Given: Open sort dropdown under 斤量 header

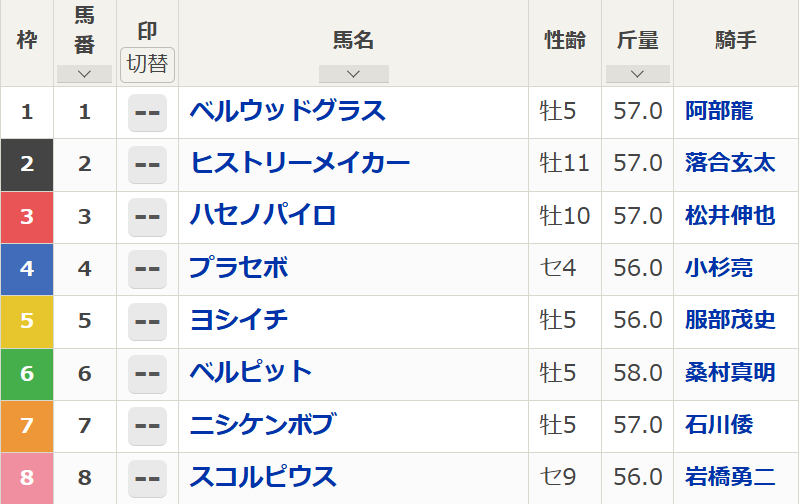Looking at the screenshot, I should (637, 74).
